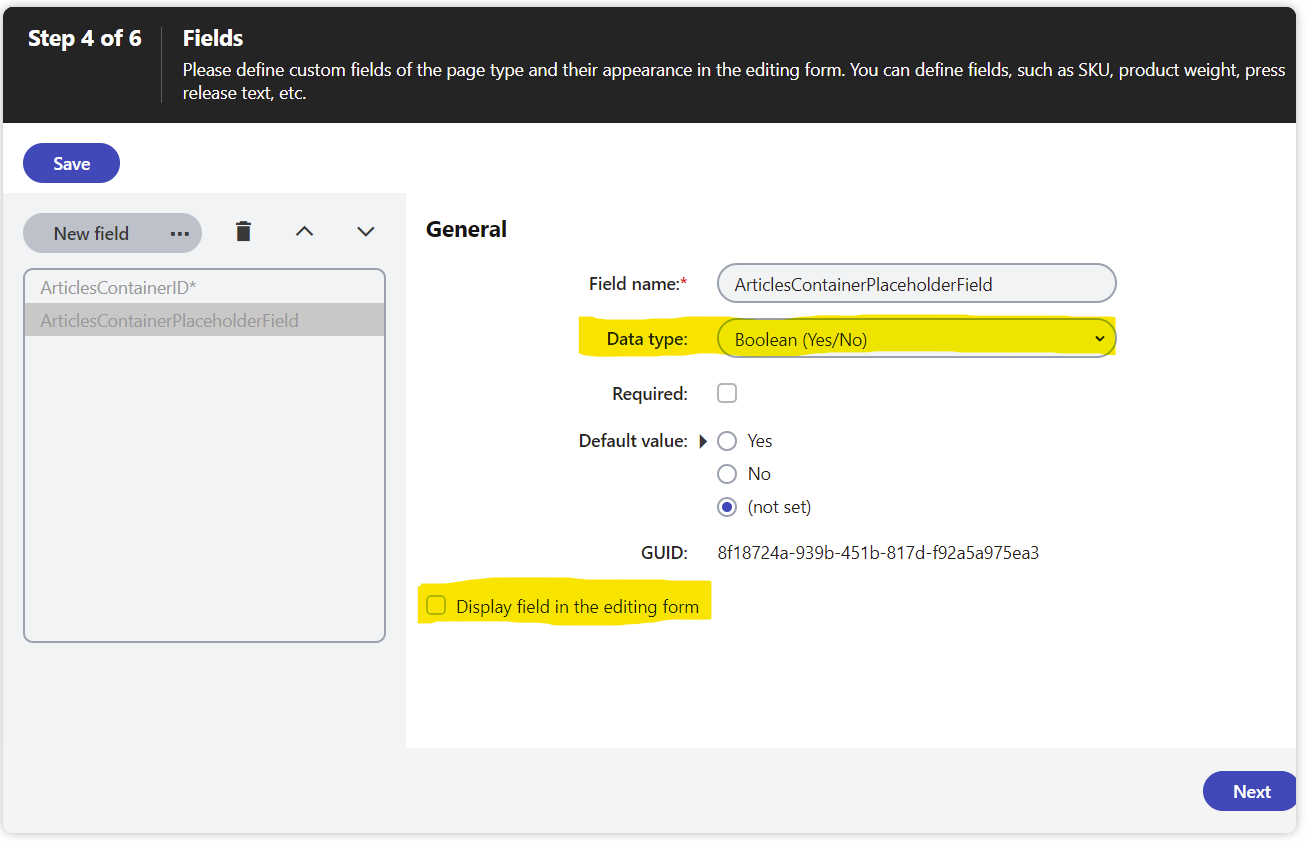
Task: Select No as default value
Action: (727, 474)
